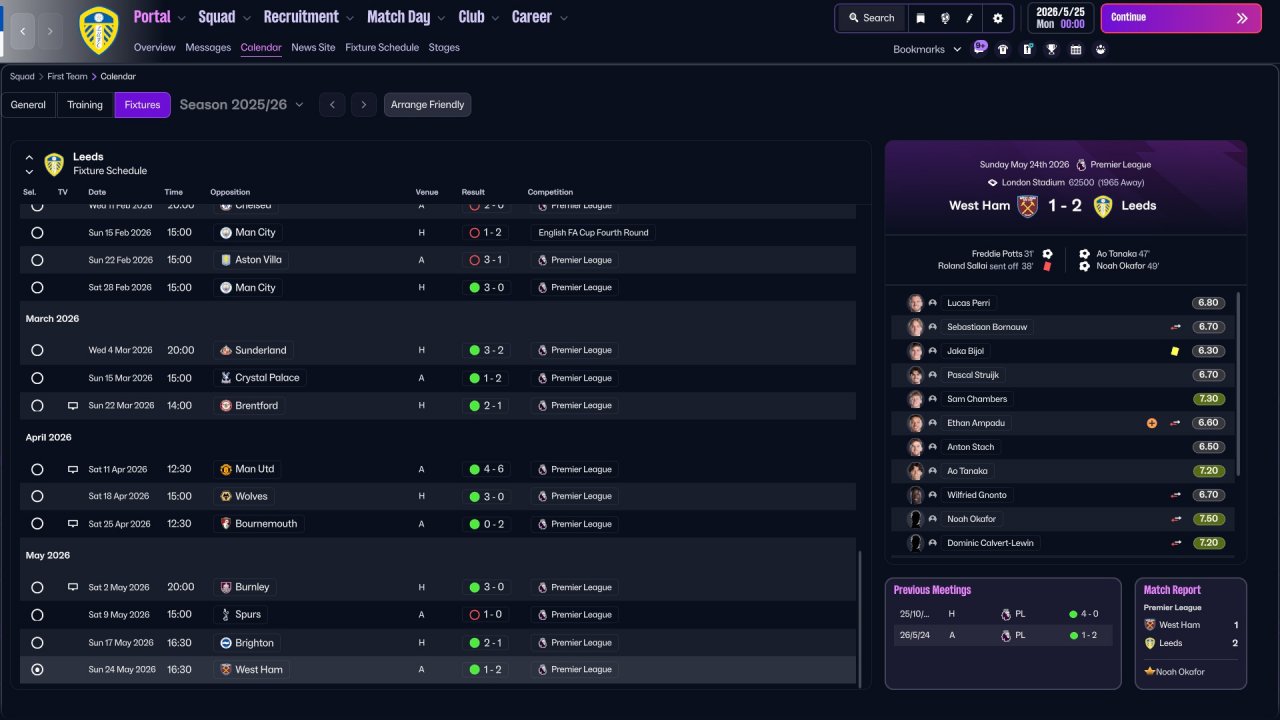Open the trophy icon in bookmarks bar
This screenshot has width=1280, height=720.
click(1051, 49)
